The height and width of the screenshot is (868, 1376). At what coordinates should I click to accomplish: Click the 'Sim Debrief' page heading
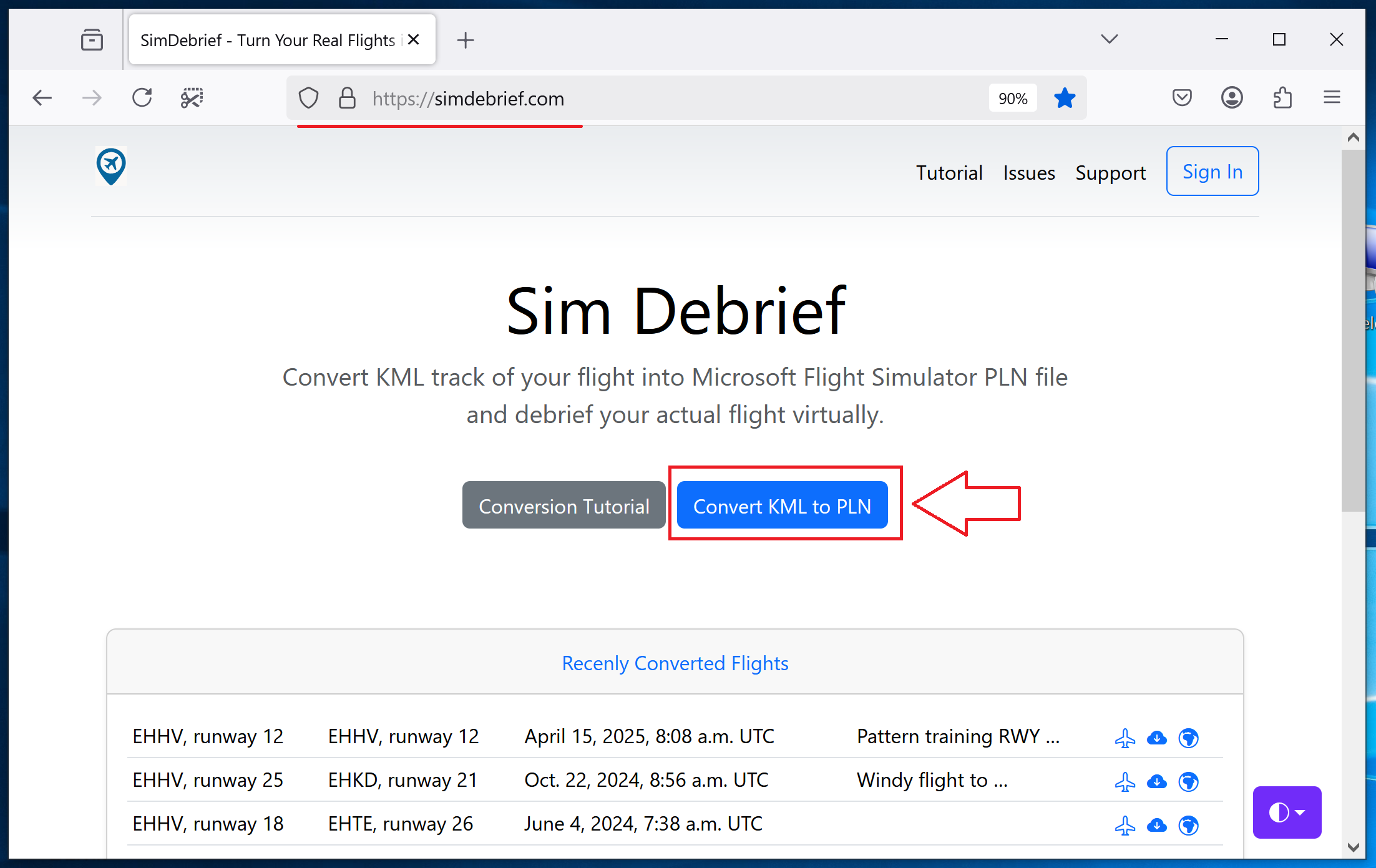[676, 311]
